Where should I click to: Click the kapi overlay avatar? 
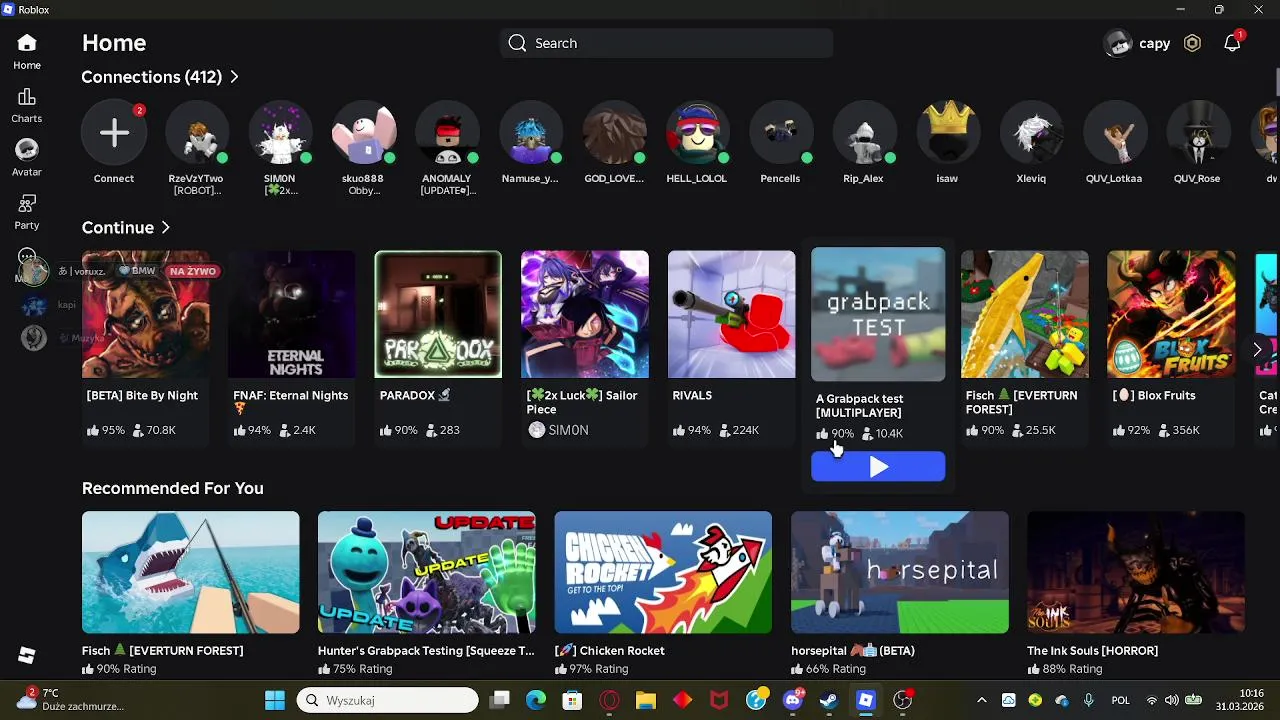34,305
